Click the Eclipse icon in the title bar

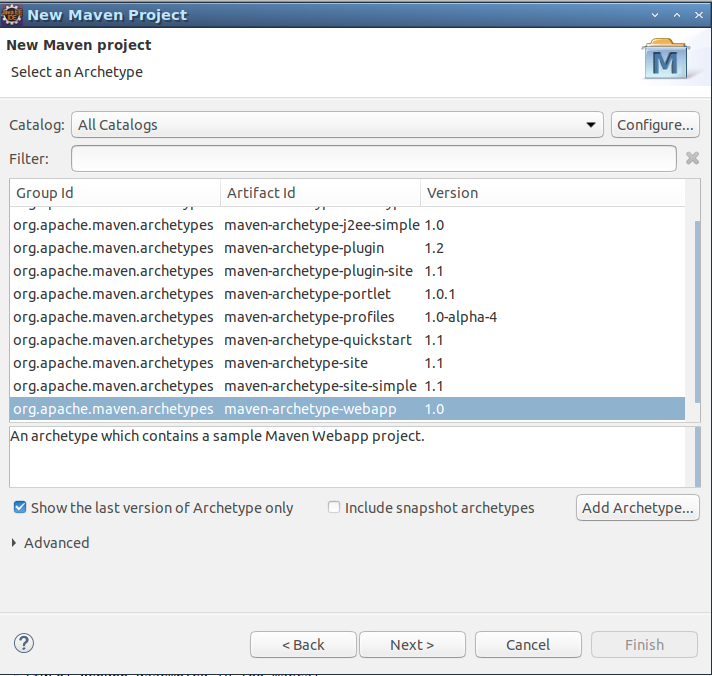point(11,15)
